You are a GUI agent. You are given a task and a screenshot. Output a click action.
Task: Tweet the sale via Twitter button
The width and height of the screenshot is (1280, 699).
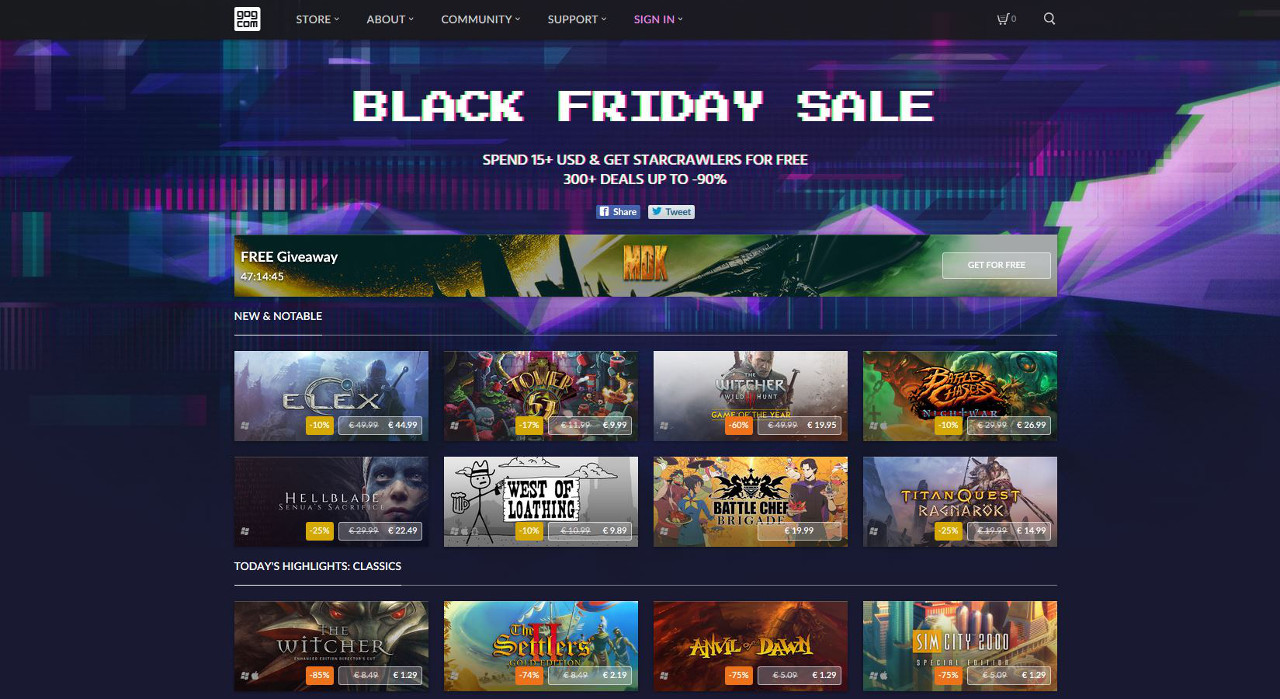coord(671,211)
